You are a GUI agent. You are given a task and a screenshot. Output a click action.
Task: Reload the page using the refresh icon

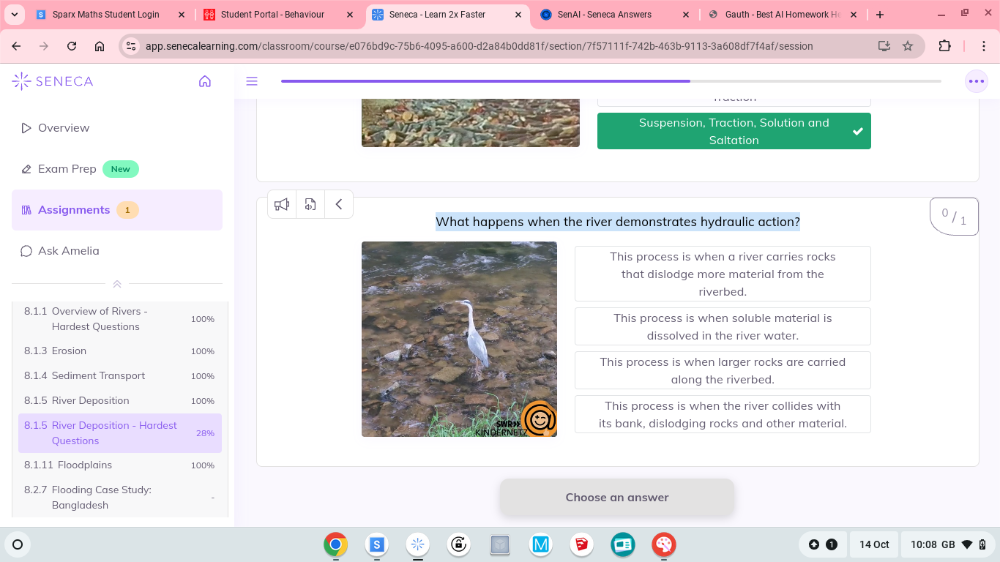click(x=71, y=46)
